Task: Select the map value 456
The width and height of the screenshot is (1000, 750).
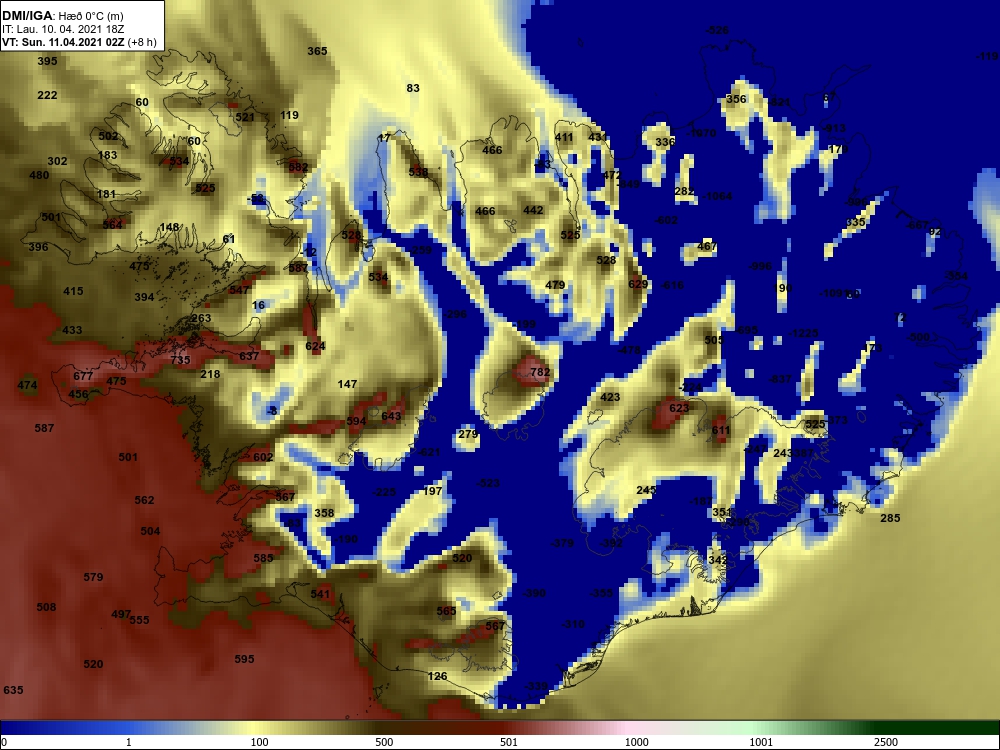Action: (78, 394)
